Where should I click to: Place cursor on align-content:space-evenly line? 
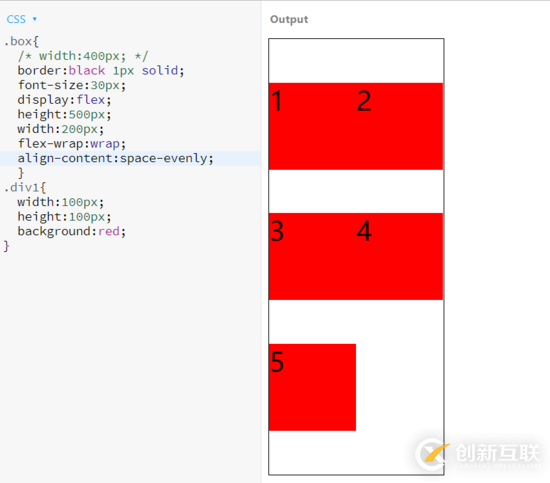point(130,159)
